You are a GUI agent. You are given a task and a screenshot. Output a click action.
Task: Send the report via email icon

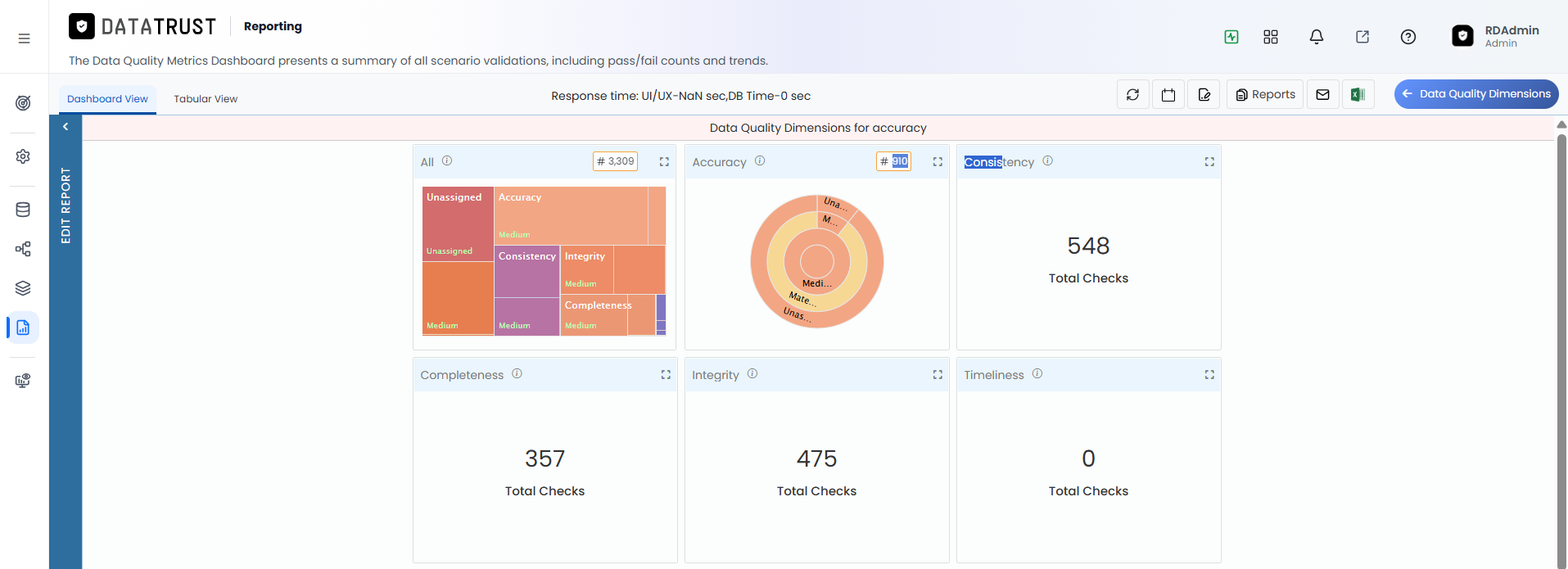pos(1323,94)
